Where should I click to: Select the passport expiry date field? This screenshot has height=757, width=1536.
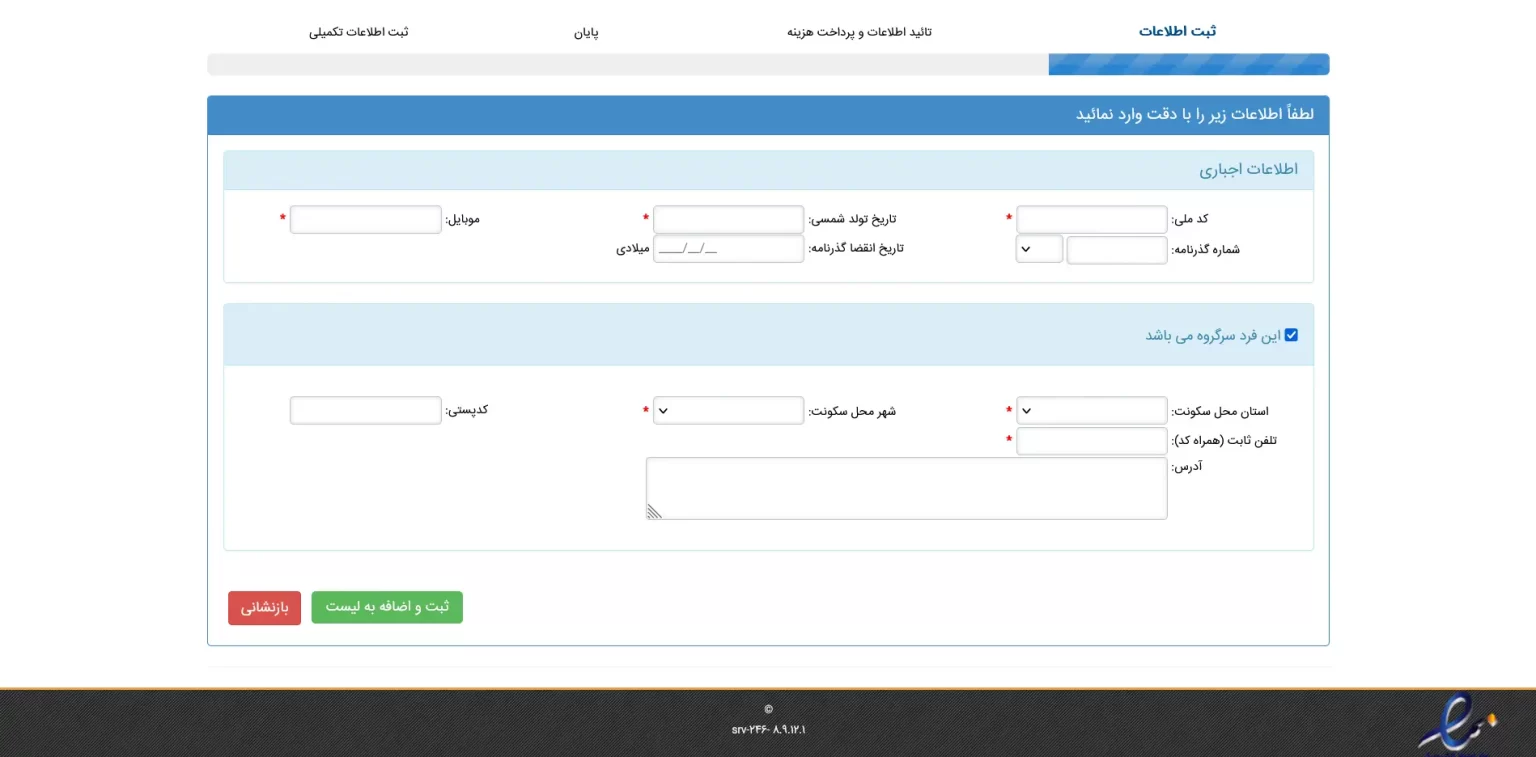728,249
